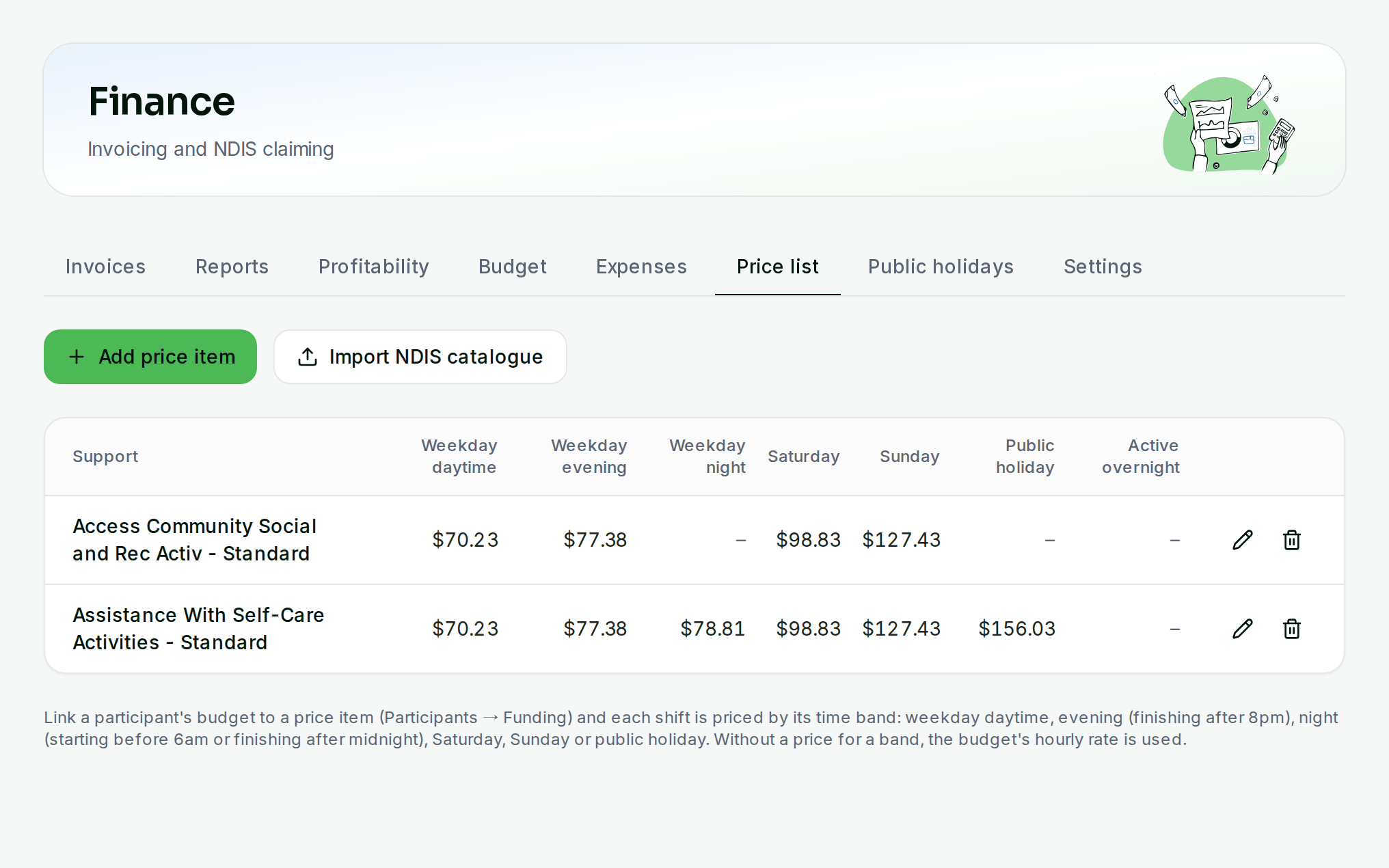Click the Support column header
The height and width of the screenshot is (868, 1389).
point(105,457)
